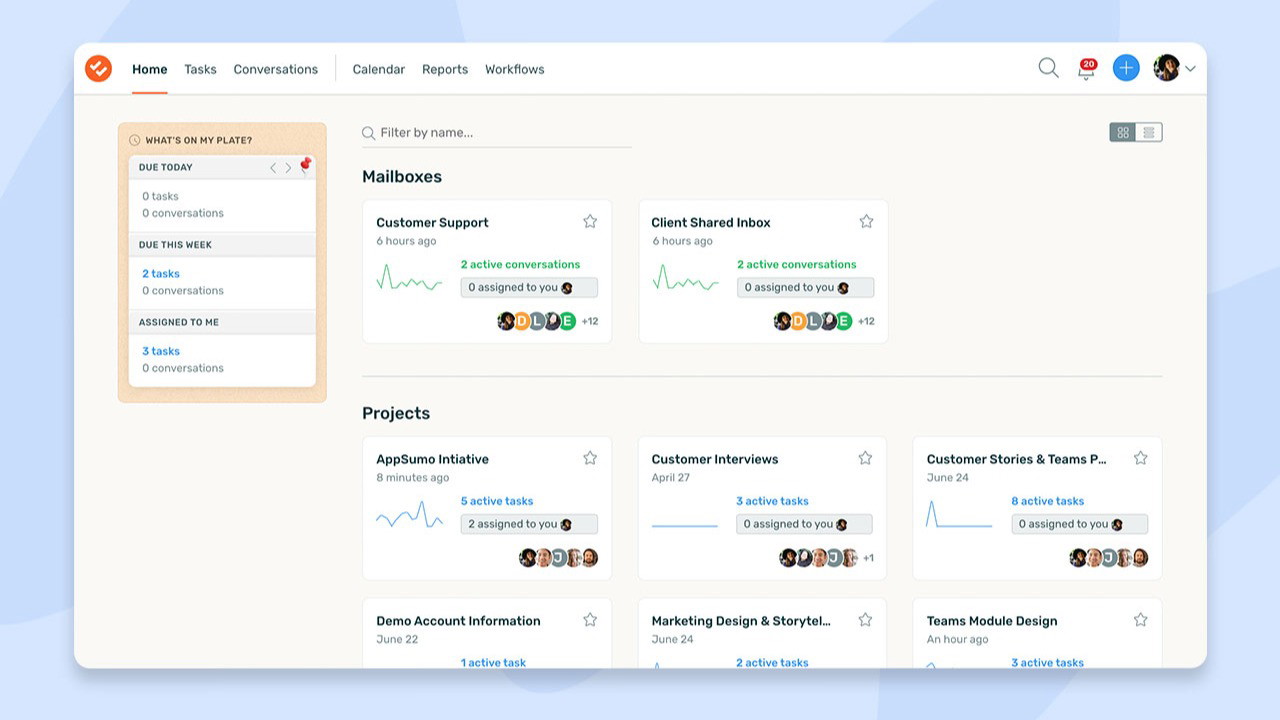
Task: Switch to grid view layout
Action: 1123,132
